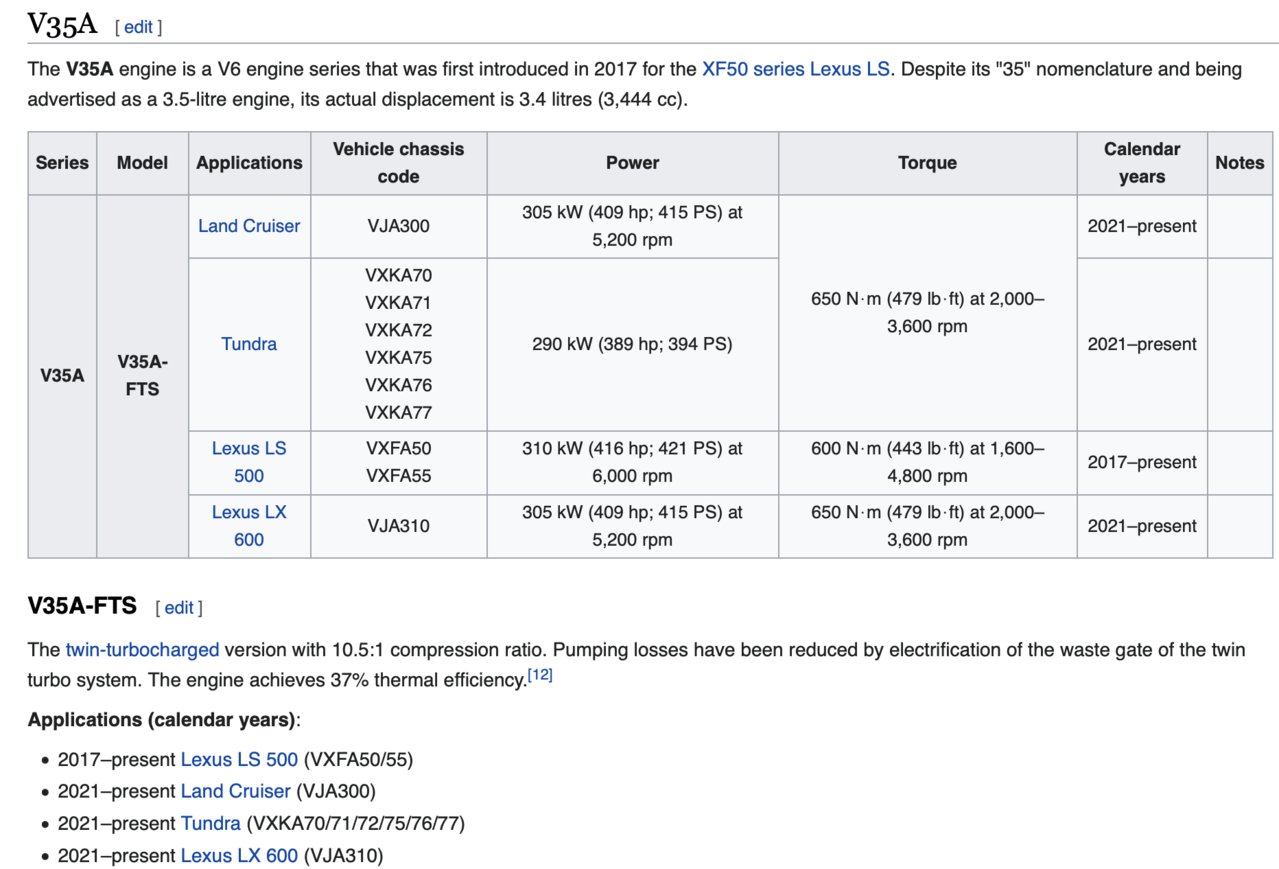Click the V35A-FTS section heading

pos(82,605)
